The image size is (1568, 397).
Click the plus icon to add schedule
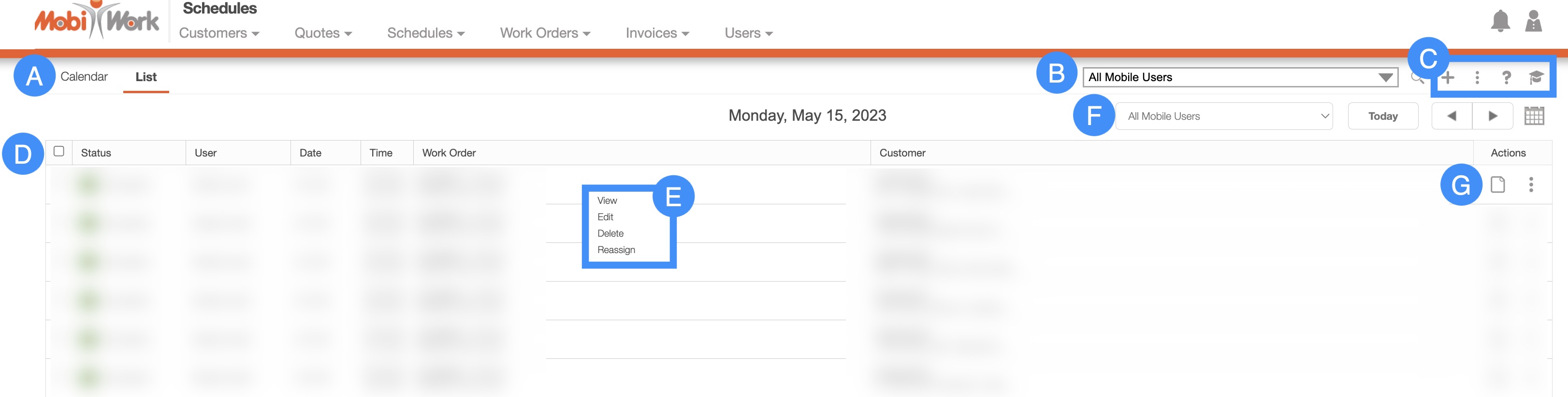(1448, 77)
